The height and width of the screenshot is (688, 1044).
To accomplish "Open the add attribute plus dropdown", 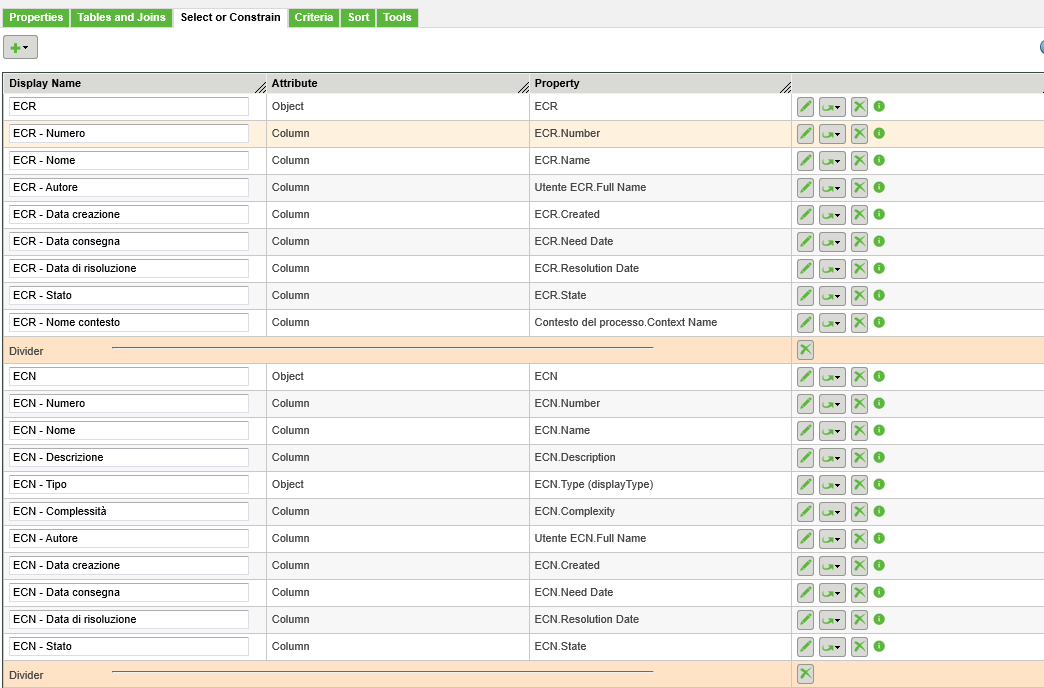I will click(x=22, y=46).
